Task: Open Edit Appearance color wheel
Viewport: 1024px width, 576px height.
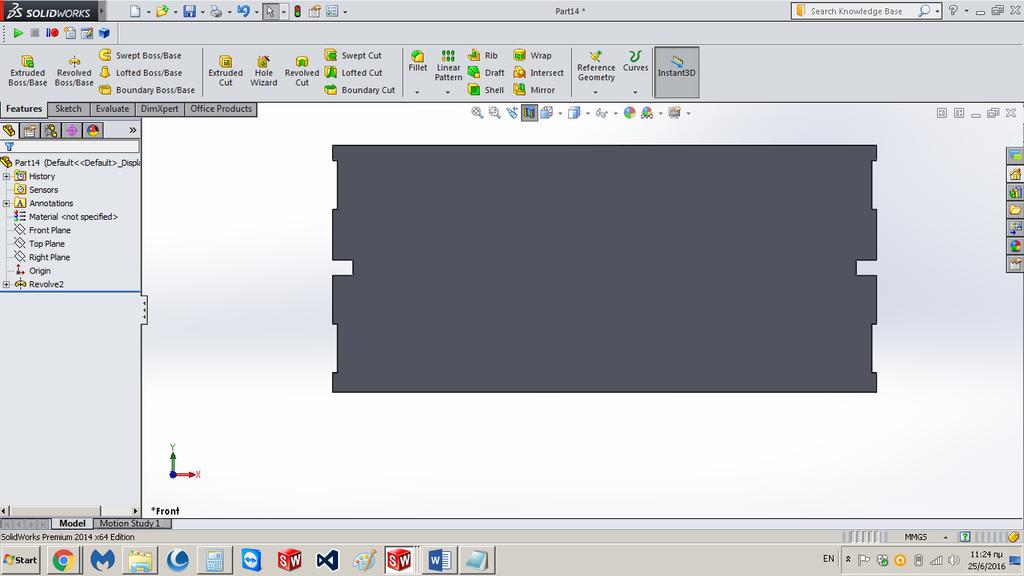Action: pos(630,113)
